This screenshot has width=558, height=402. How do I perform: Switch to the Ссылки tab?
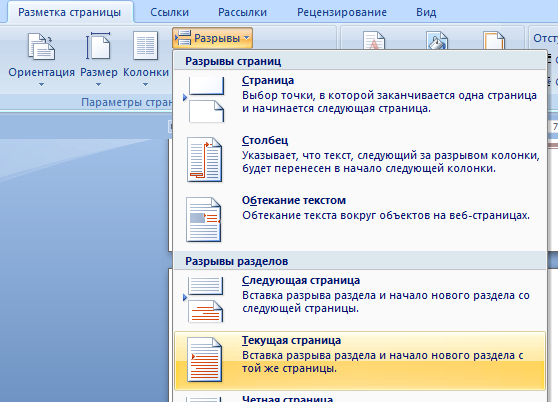point(169,12)
